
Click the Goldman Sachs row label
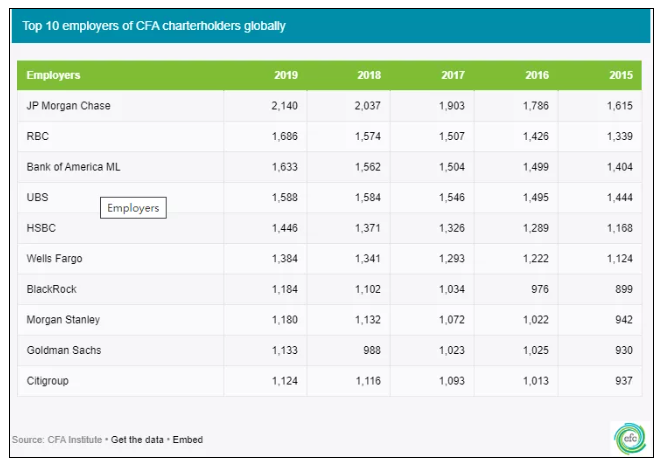coord(64,350)
